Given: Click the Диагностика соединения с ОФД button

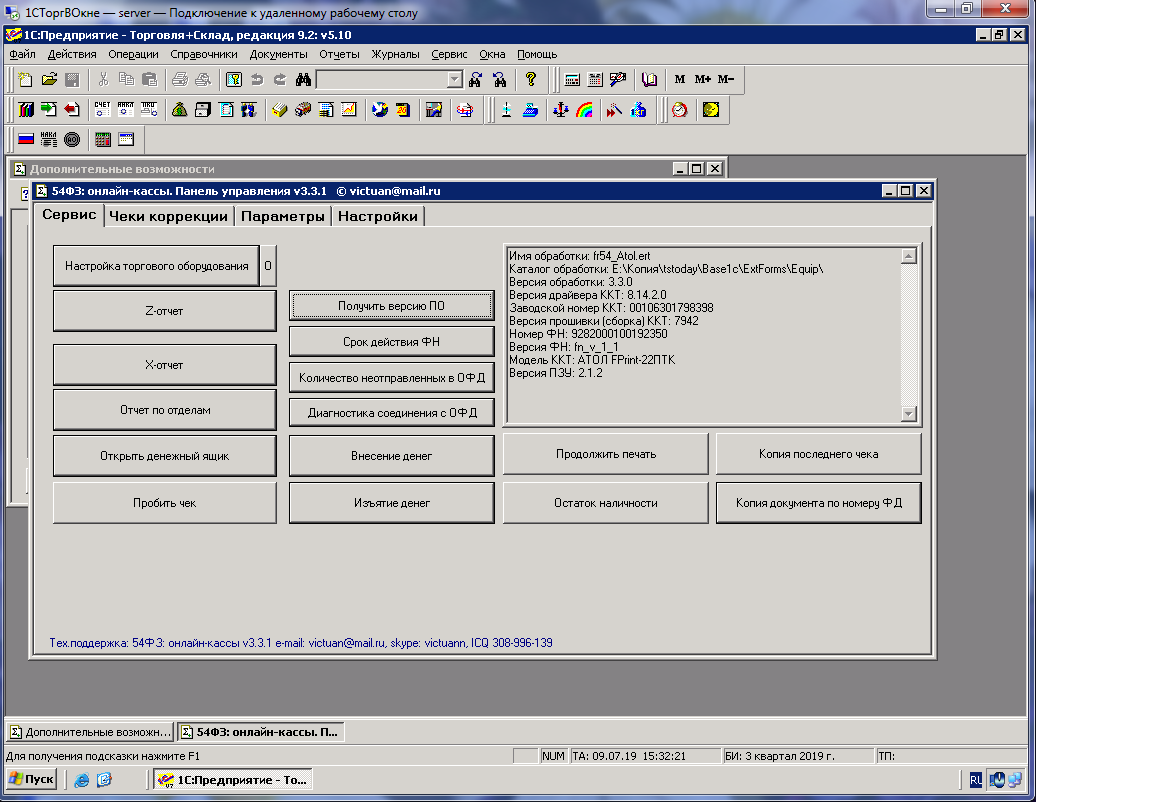Looking at the screenshot, I should click(391, 412).
